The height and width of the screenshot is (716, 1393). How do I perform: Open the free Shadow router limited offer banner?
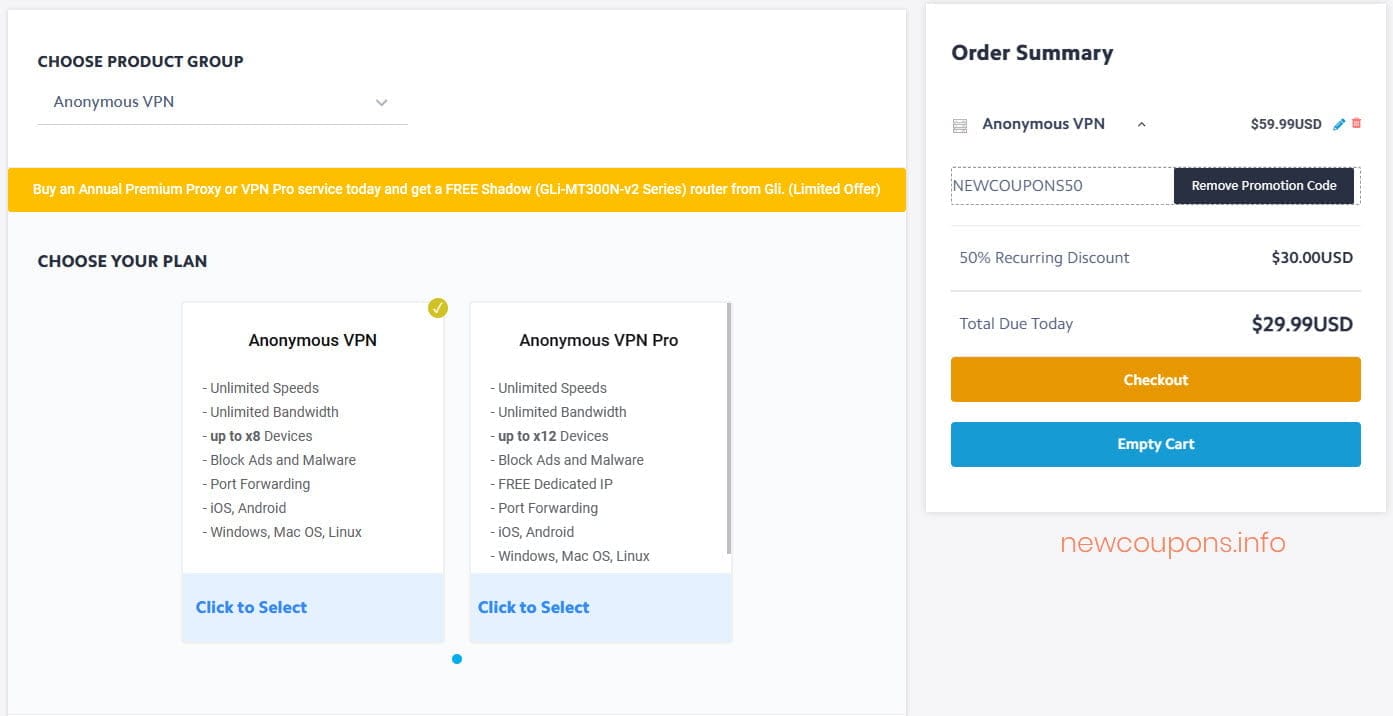click(x=457, y=190)
